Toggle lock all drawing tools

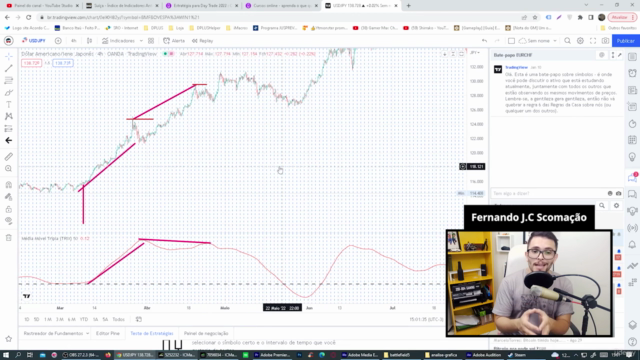pos(9,209)
